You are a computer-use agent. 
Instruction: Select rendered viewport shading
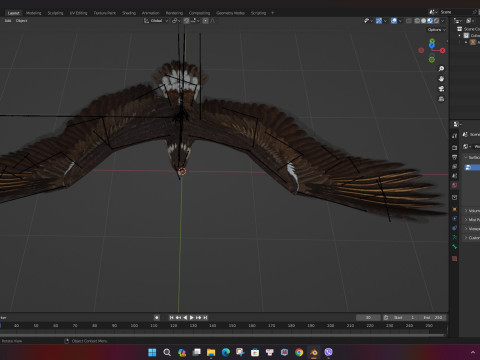[436, 21]
